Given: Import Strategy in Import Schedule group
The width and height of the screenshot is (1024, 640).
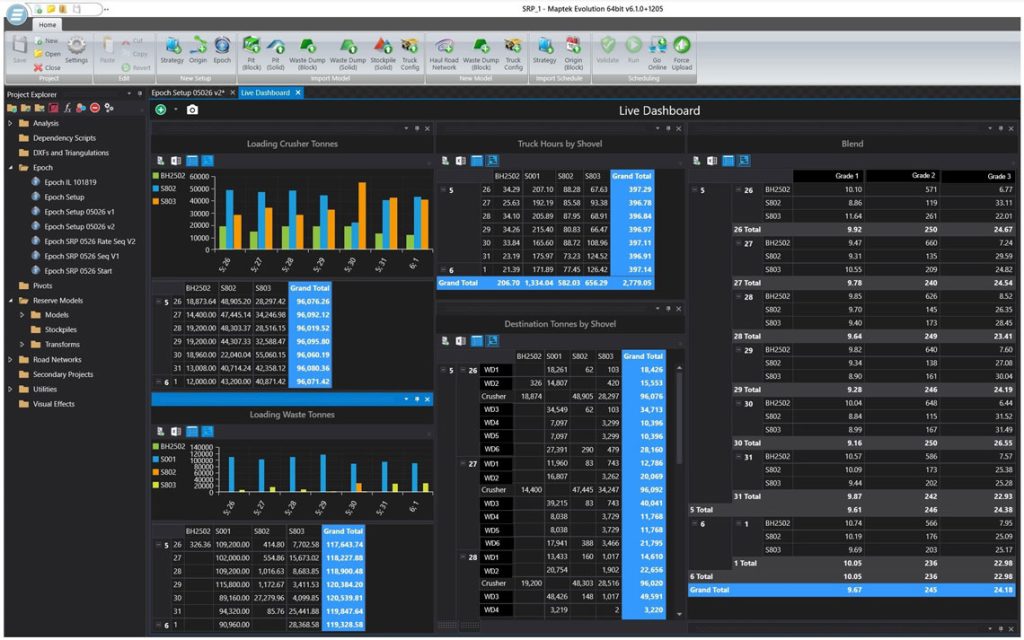Looking at the screenshot, I should (x=545, y=50).
